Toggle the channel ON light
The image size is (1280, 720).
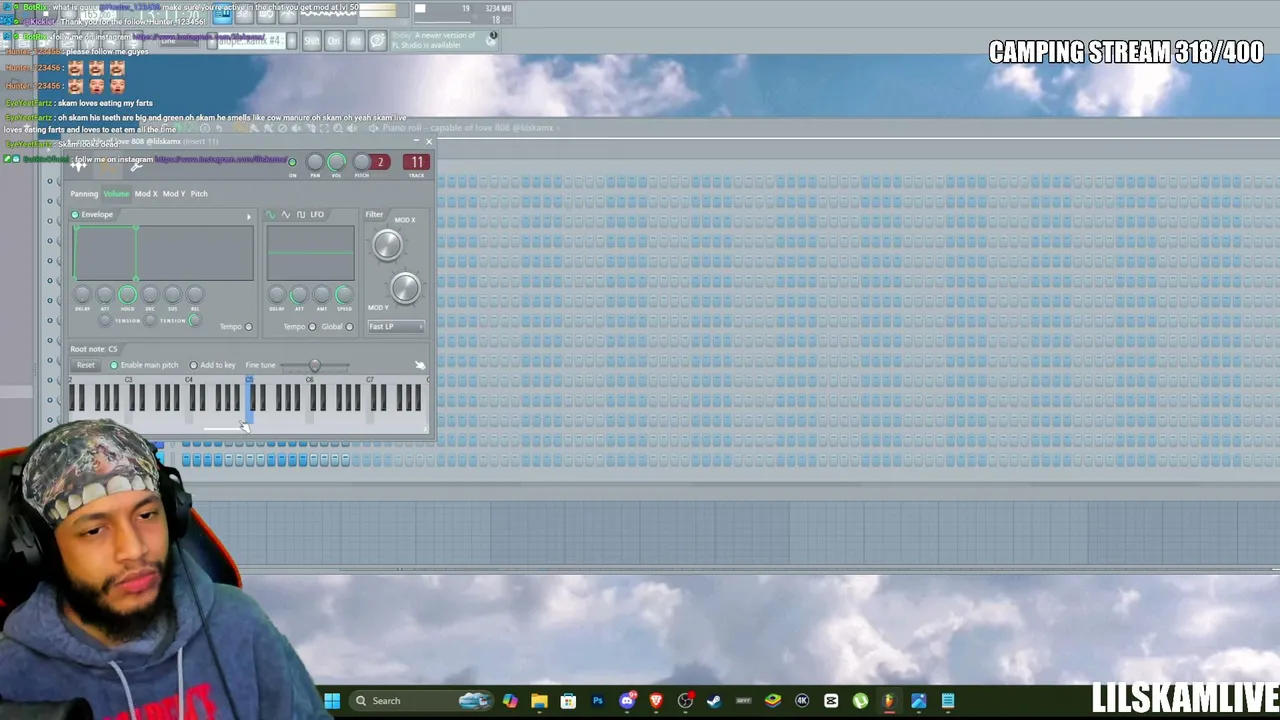[292, 162]
